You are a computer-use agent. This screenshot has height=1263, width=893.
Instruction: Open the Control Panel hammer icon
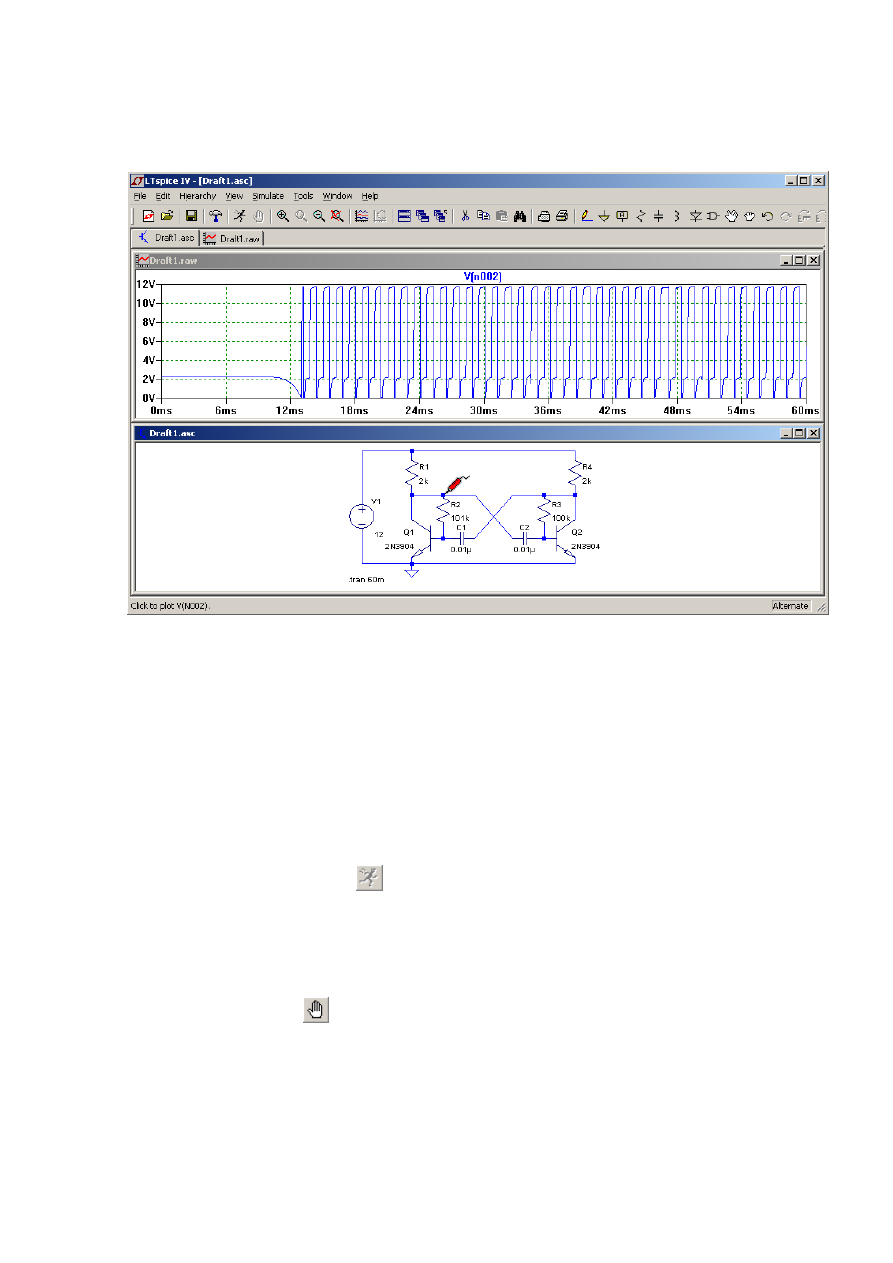[215, 215]
